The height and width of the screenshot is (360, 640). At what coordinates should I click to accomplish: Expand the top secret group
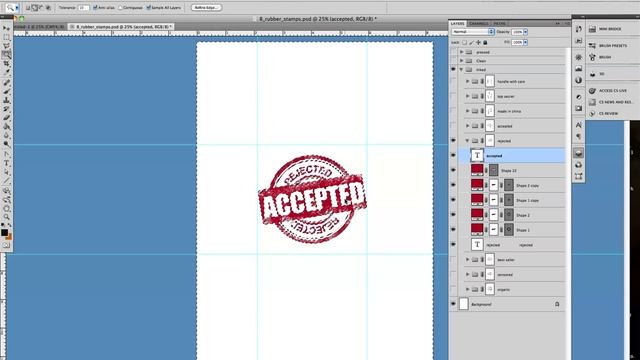pyautogui.click(x=467, y=96)
